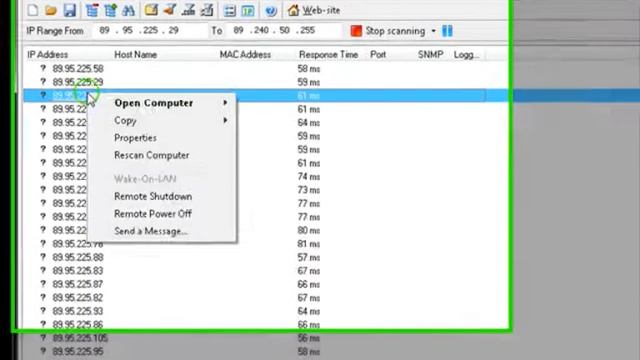Click the 81 ms response time cell
Viewport: 640px width, 360px height.
click(x=309, y=244)
